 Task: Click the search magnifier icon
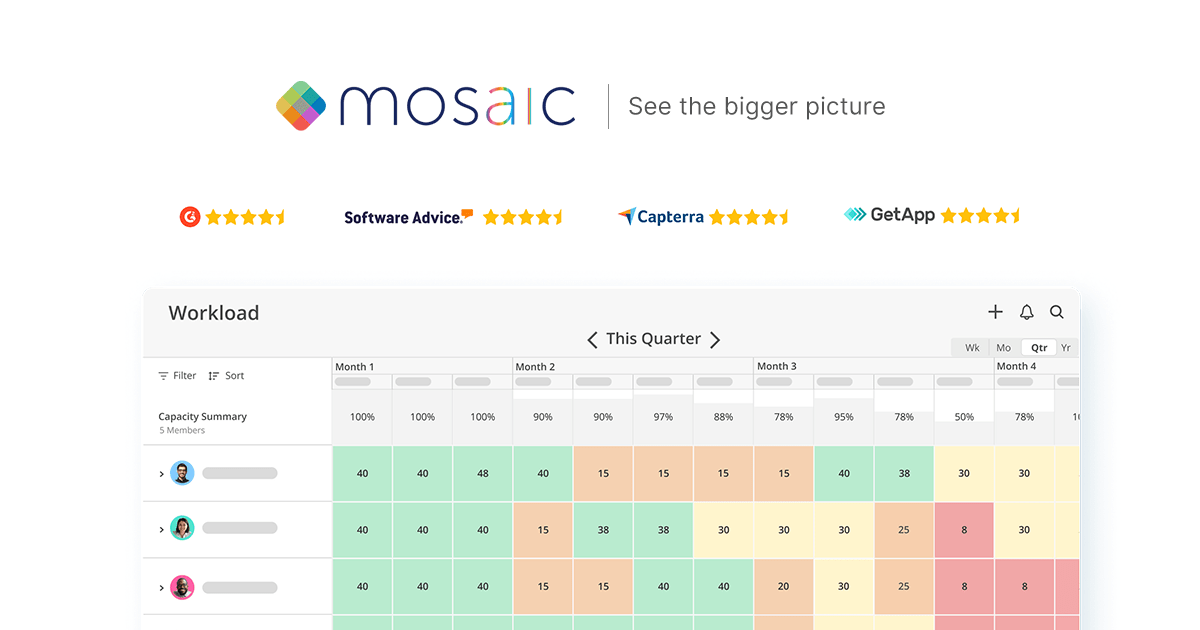coord(1057,312)
